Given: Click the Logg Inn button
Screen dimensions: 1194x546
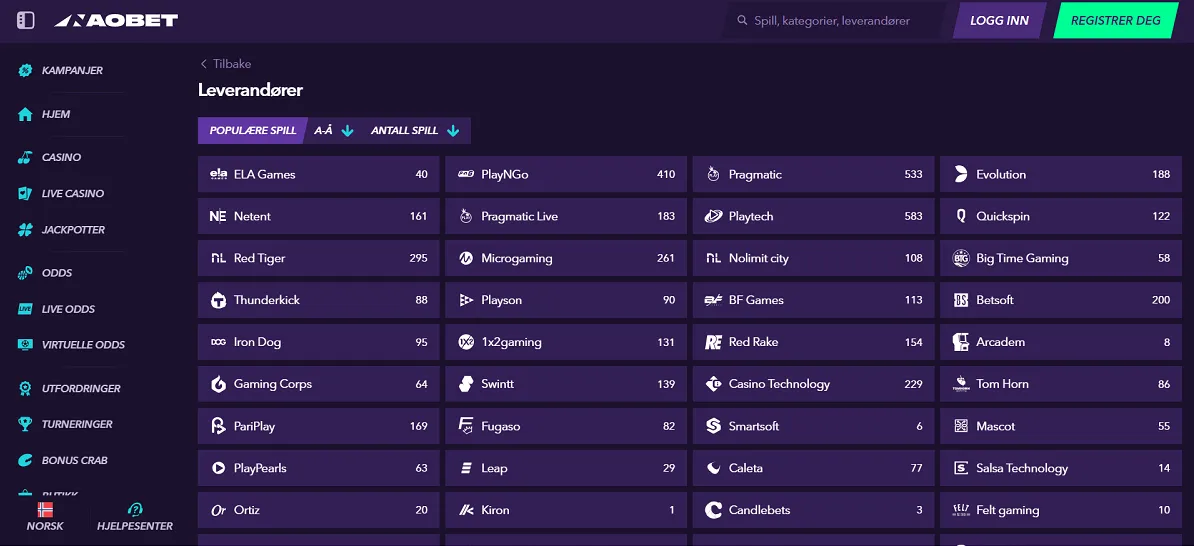Looking at the screenshot, I should click(x=1000, y=21).
